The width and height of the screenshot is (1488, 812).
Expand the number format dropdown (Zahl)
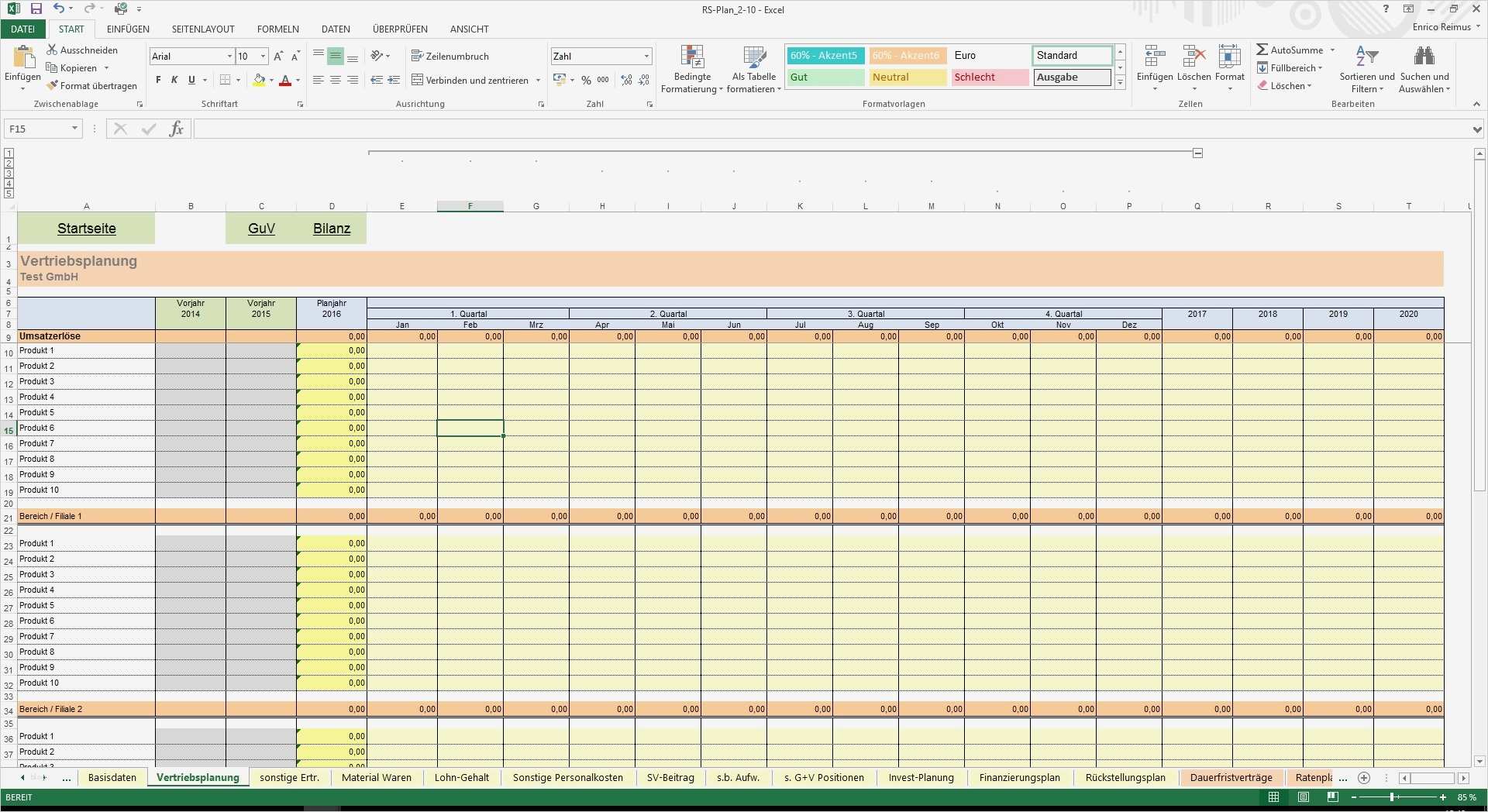646,57
